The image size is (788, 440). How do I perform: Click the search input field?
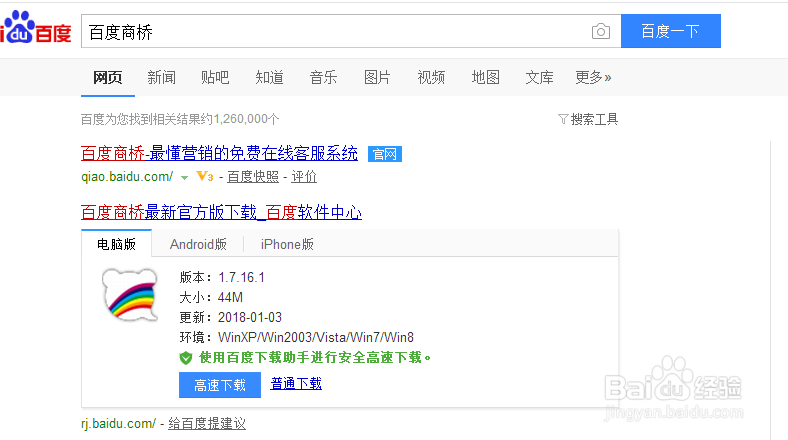[351, 31]
